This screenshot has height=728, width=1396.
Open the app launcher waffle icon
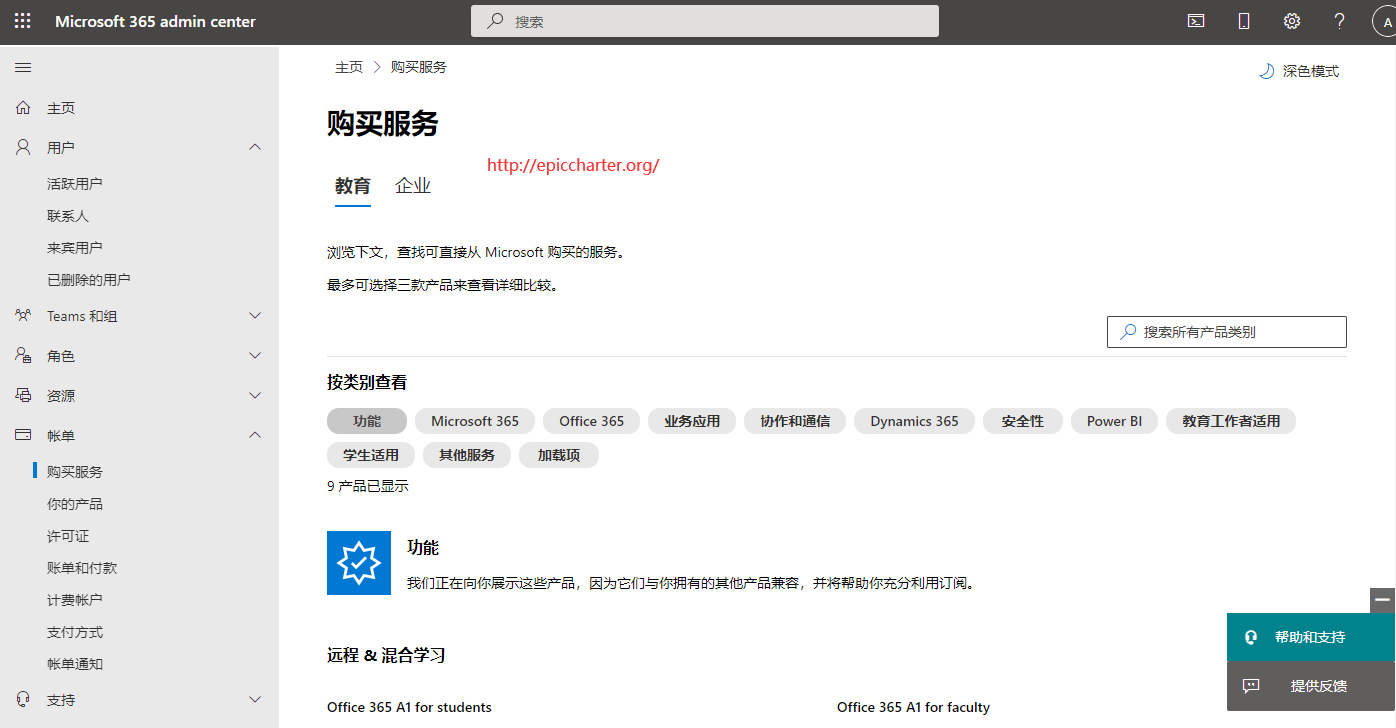pyautogui.click(x=22, y=21)
